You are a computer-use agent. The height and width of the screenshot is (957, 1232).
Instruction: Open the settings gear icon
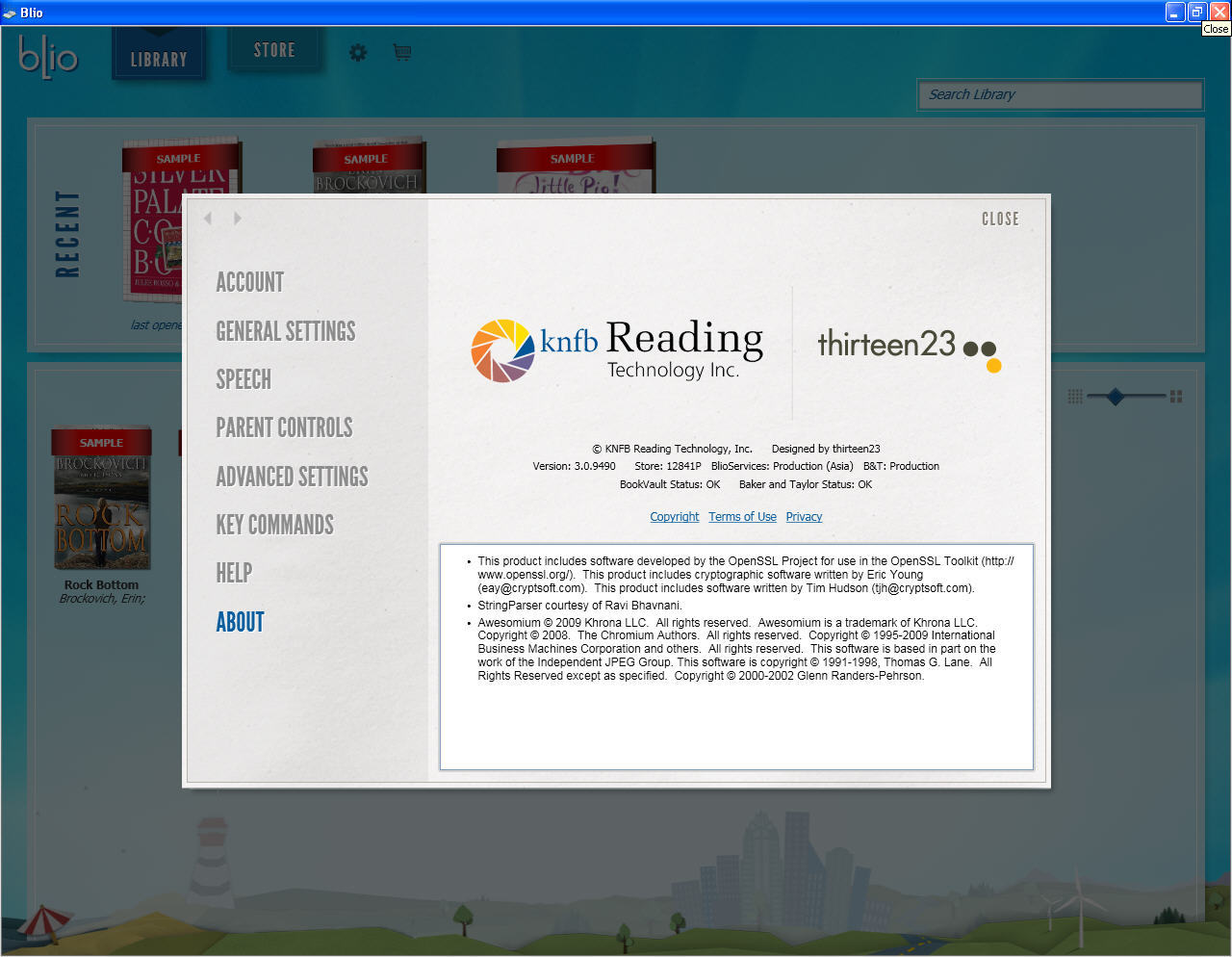click(x=358, y=53)
